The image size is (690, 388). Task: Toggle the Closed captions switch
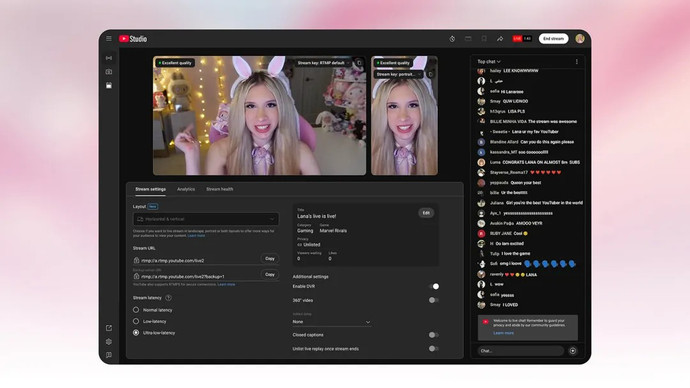pos(433,335)
